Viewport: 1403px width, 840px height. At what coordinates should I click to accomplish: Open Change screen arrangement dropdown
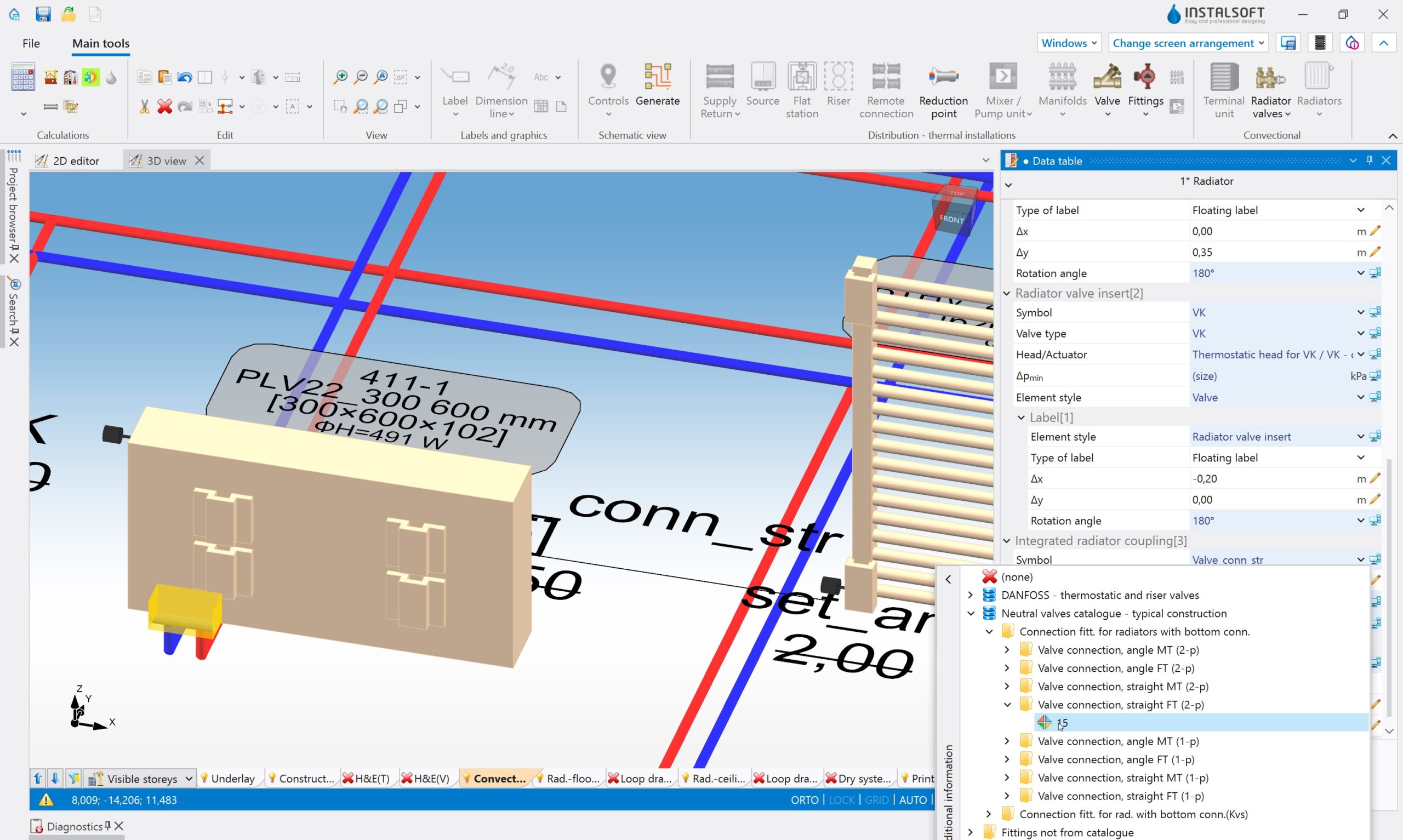[x=1188, y=43]
